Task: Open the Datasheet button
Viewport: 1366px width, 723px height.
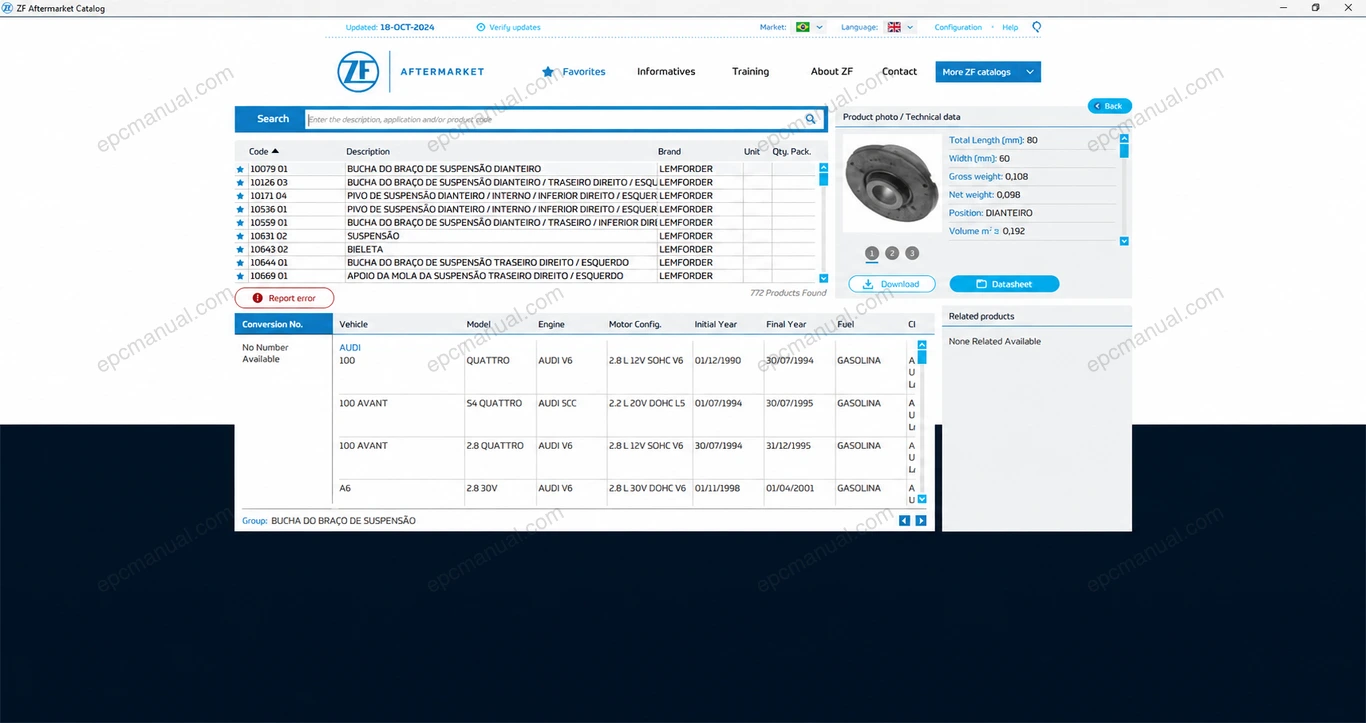Action: (1004, 284)
